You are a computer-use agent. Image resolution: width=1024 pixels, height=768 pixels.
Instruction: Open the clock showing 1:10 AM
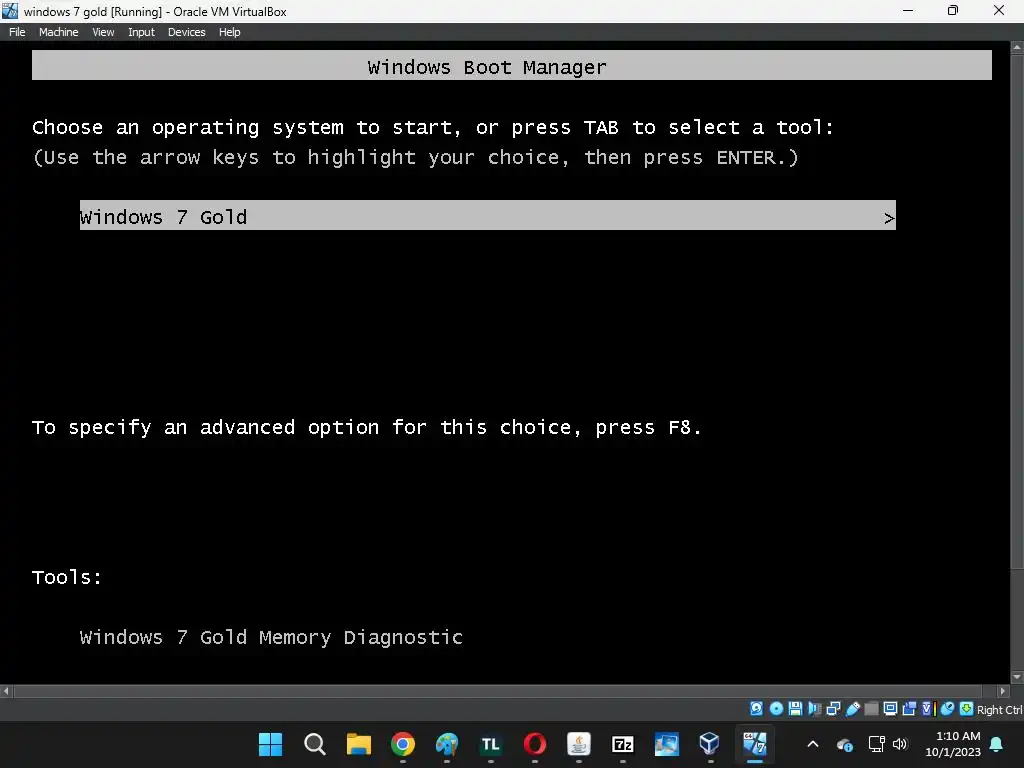[x=953, y=744]
